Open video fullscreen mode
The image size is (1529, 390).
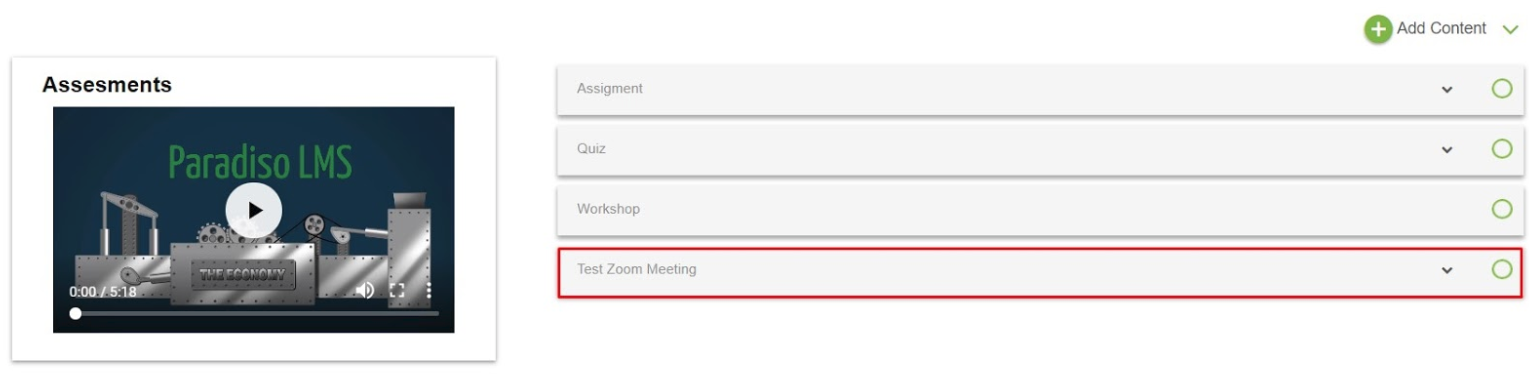(397, 290)
